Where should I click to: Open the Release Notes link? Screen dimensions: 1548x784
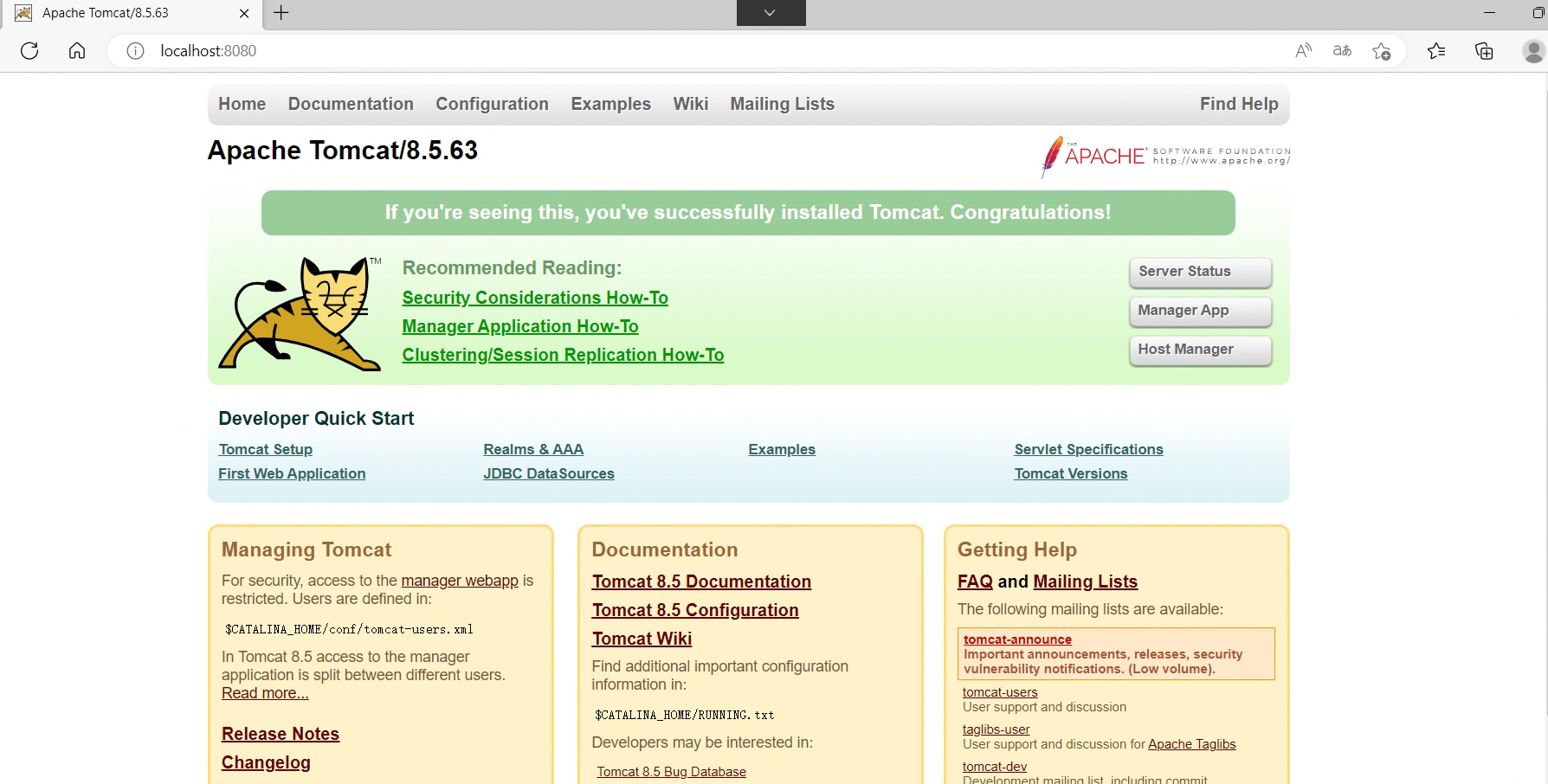tap(281, 734)
